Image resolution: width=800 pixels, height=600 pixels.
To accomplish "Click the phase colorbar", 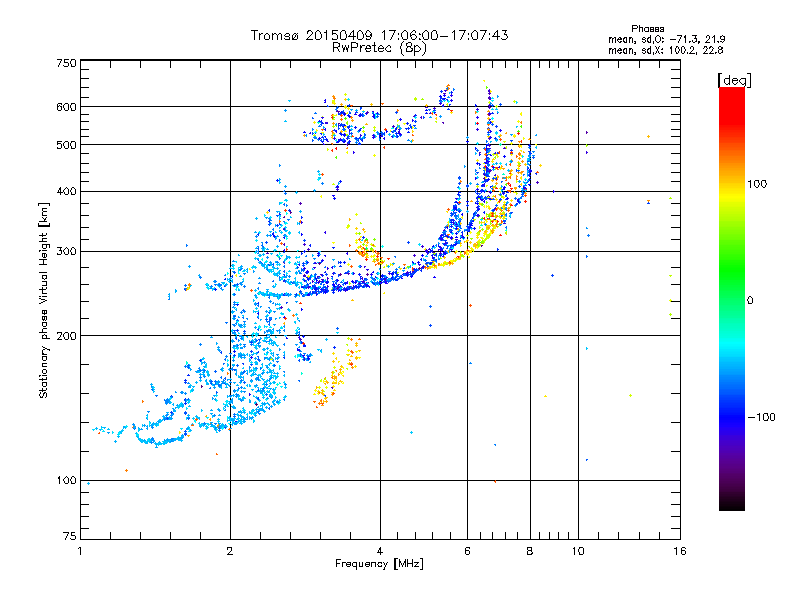I will (732, 298).
